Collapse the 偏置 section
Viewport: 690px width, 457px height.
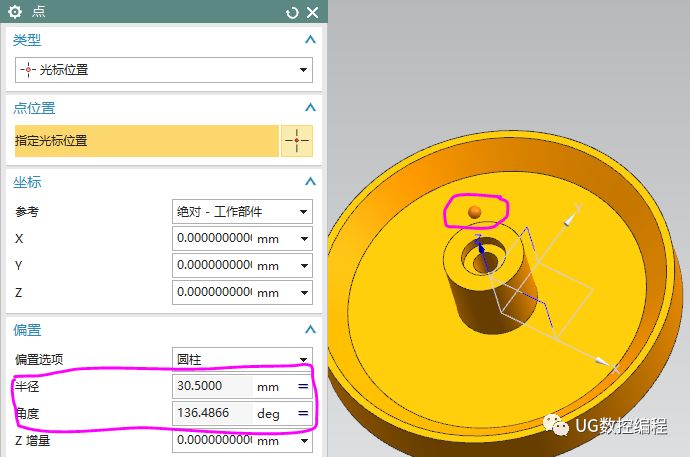point(310,329)
